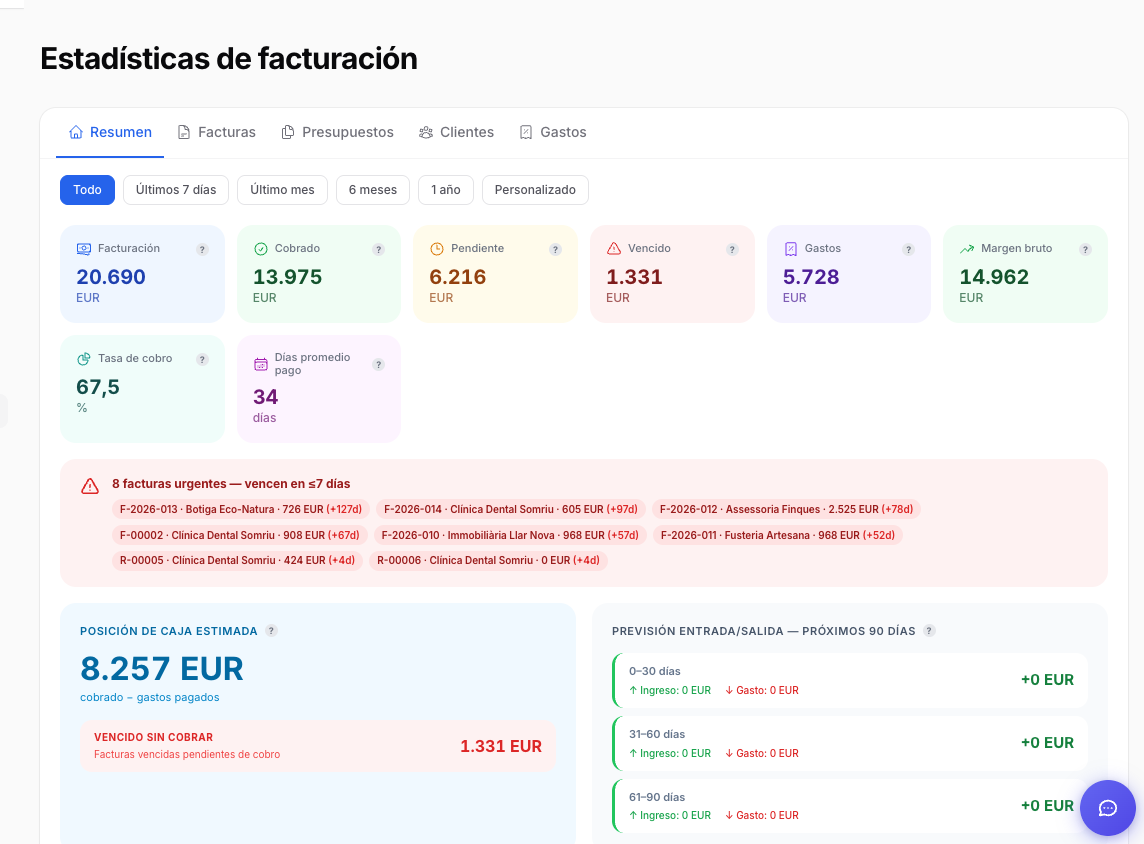1144x844 pixels.
Task: Switch to the Facturas tab
Action: click(x=217, y=132)
